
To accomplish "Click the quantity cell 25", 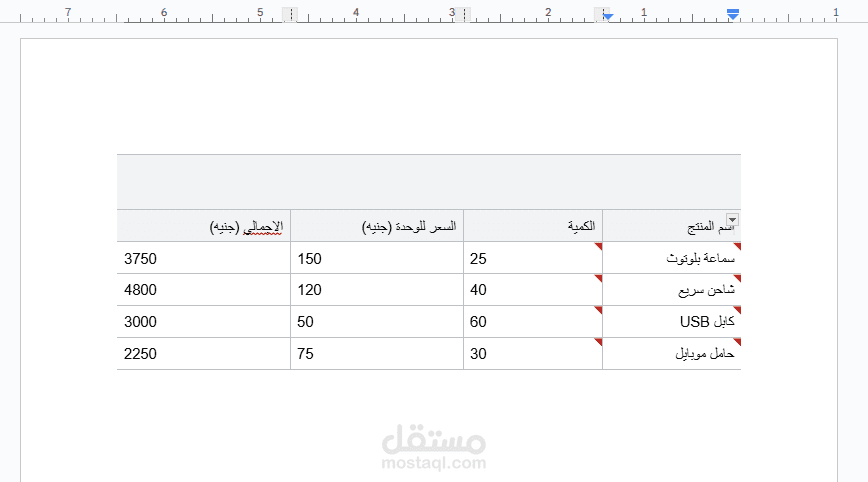I will pos(533,258).
